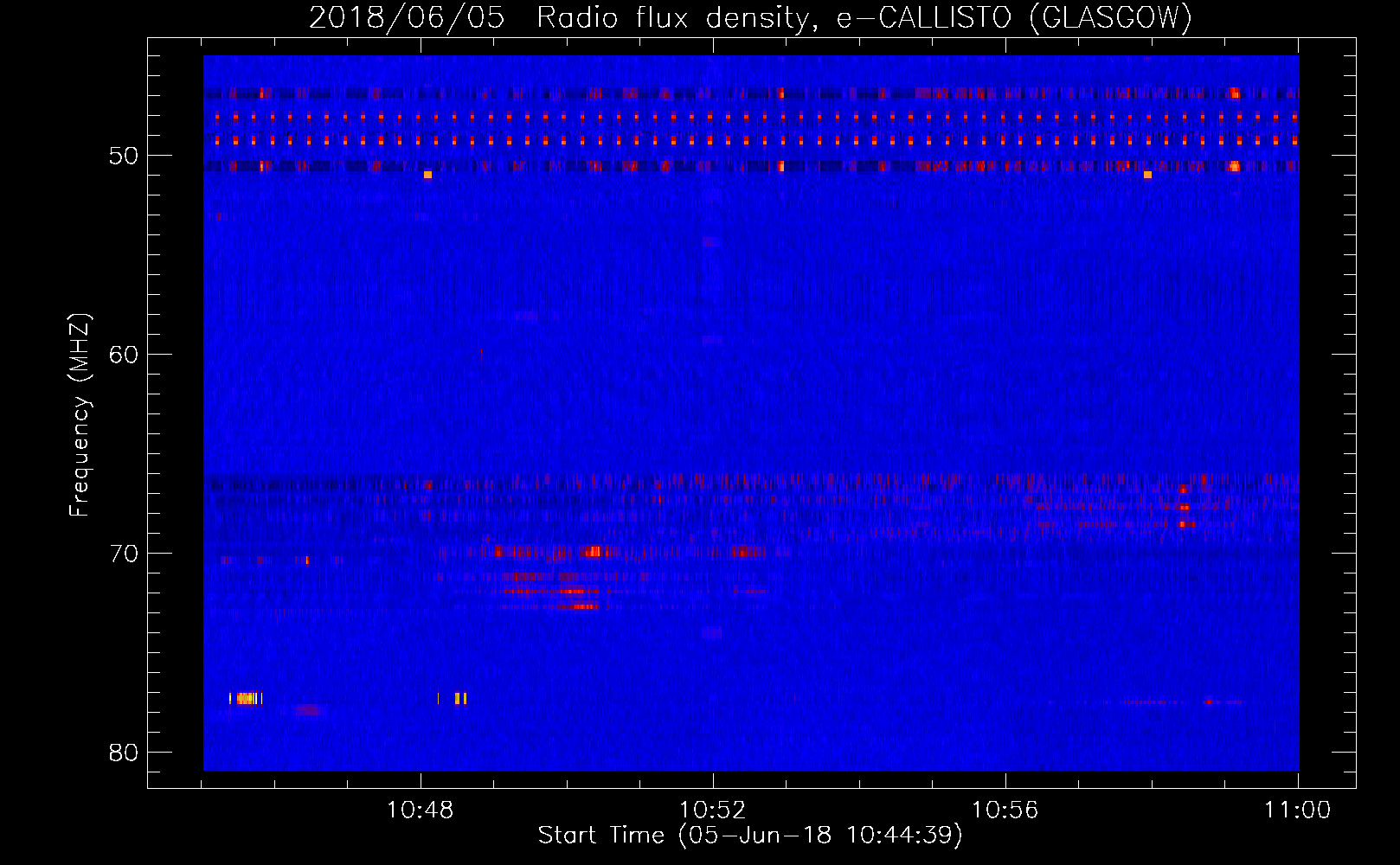This screenshot has width=1400, height=865.
Task: Click the 10:52 time tick label
Action: tap(712, 810)
